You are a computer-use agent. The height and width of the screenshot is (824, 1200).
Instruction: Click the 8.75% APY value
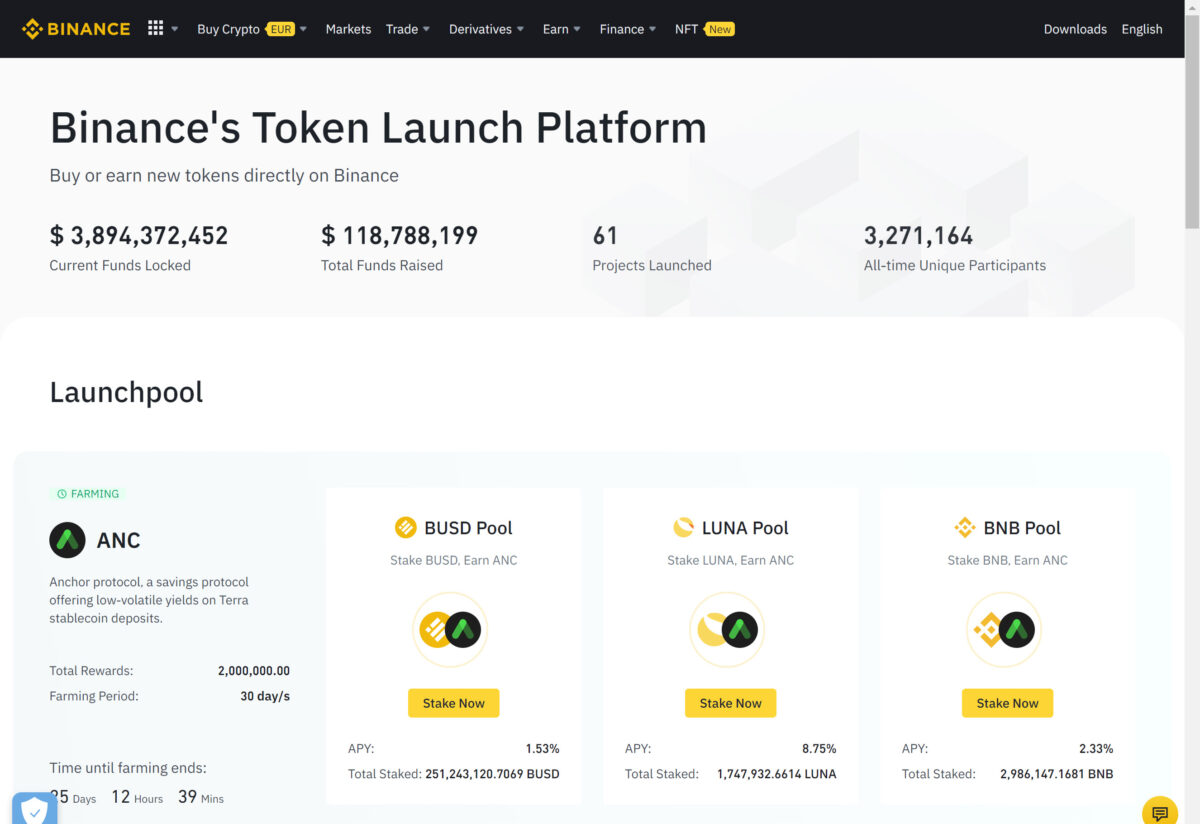tap(819, 749)
